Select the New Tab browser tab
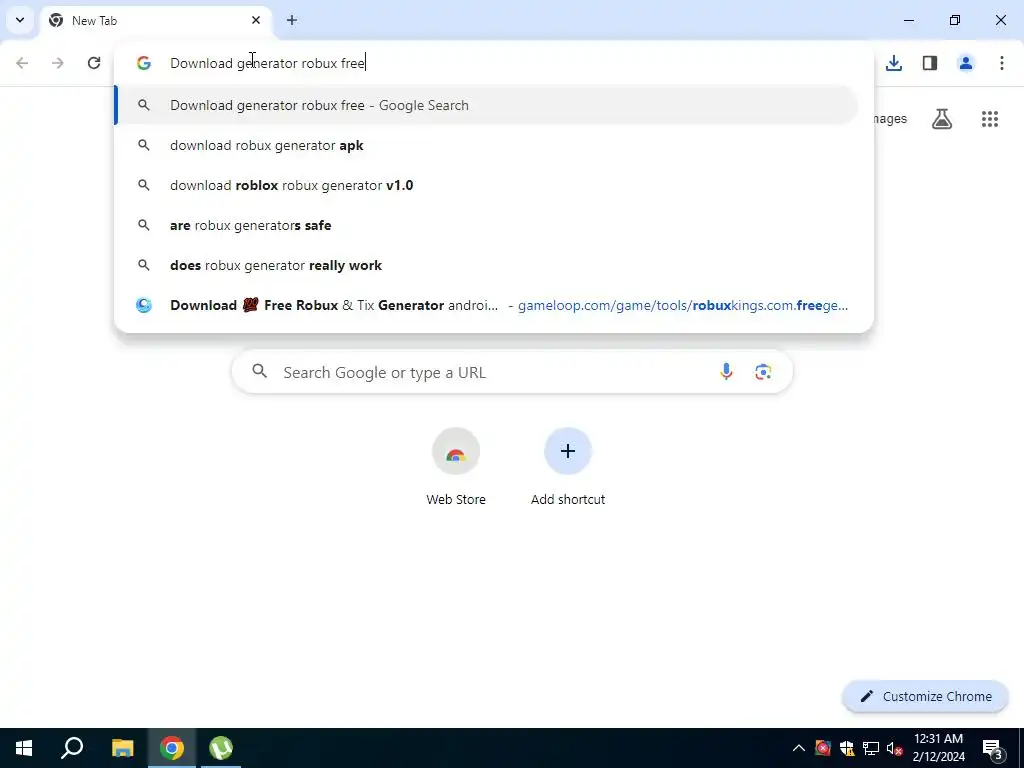Screen dimensions: 1024x768 click(x=157, y=20)
